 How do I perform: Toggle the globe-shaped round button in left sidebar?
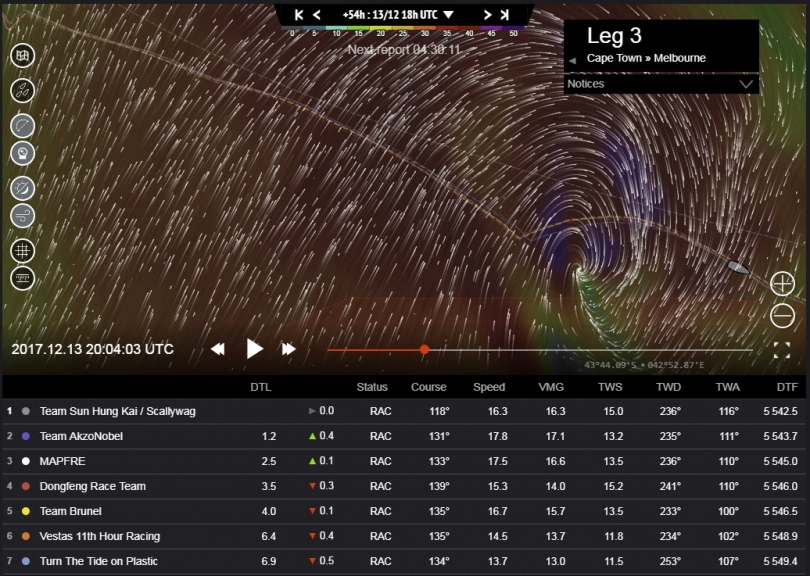pos(23,153)
